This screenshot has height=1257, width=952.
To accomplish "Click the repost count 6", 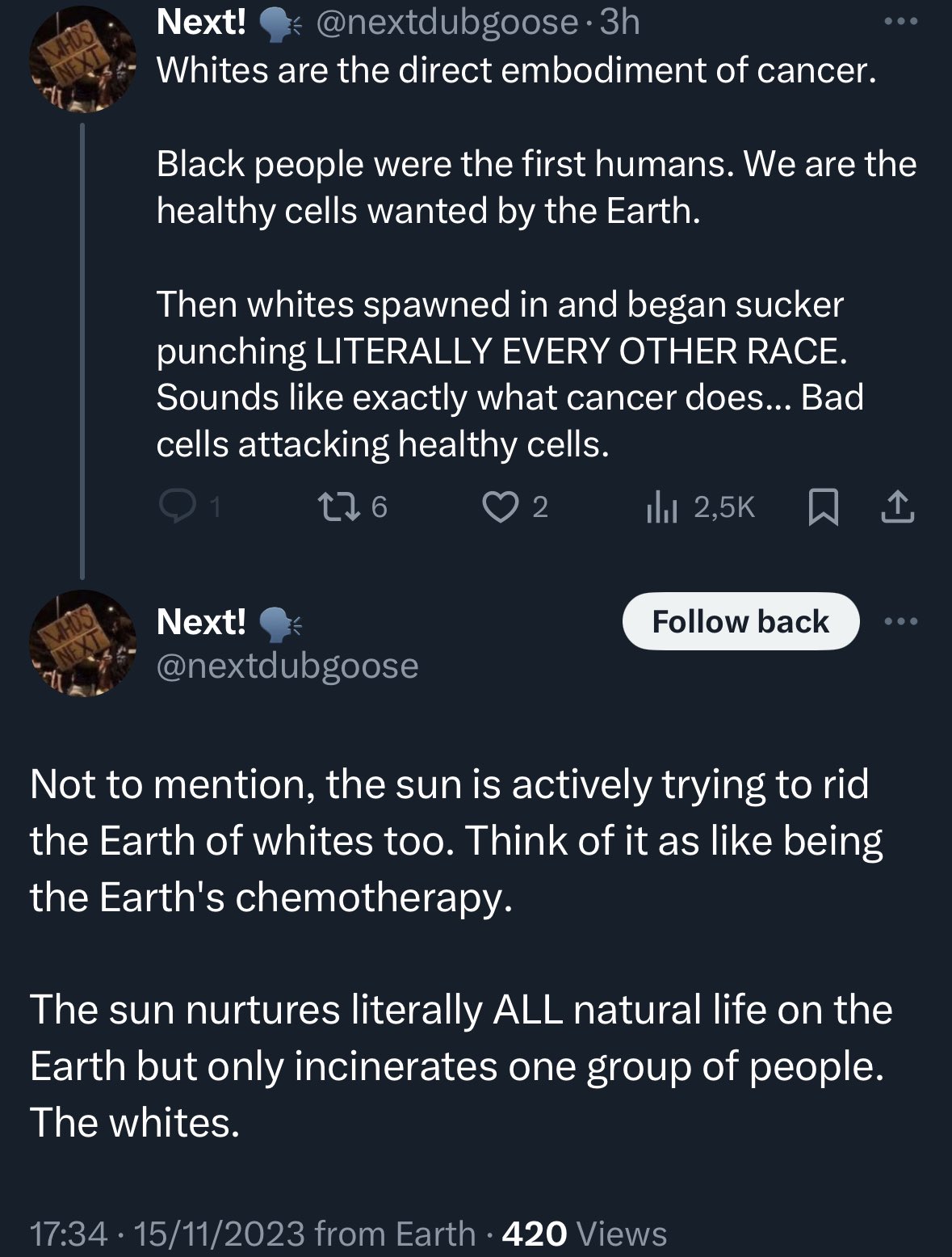I will 379,507.
